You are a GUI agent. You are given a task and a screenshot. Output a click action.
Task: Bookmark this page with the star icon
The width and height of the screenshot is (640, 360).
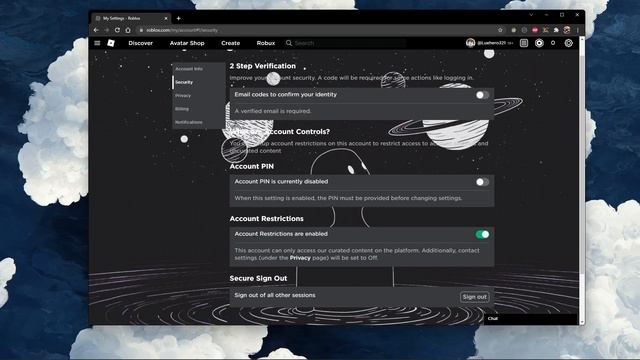(x=500, y=30)
